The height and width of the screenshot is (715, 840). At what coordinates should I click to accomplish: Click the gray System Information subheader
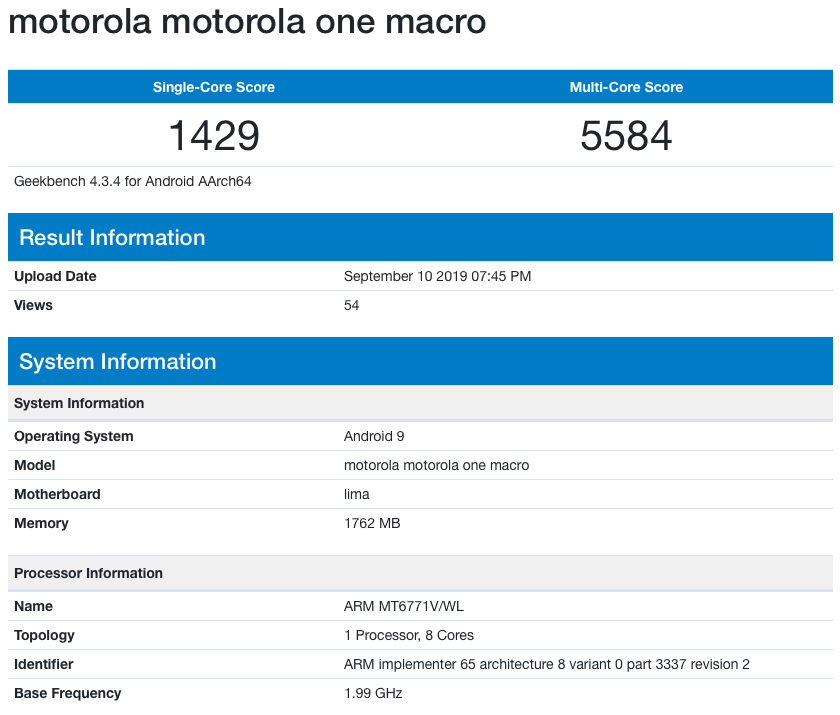(x=421, y=403)
